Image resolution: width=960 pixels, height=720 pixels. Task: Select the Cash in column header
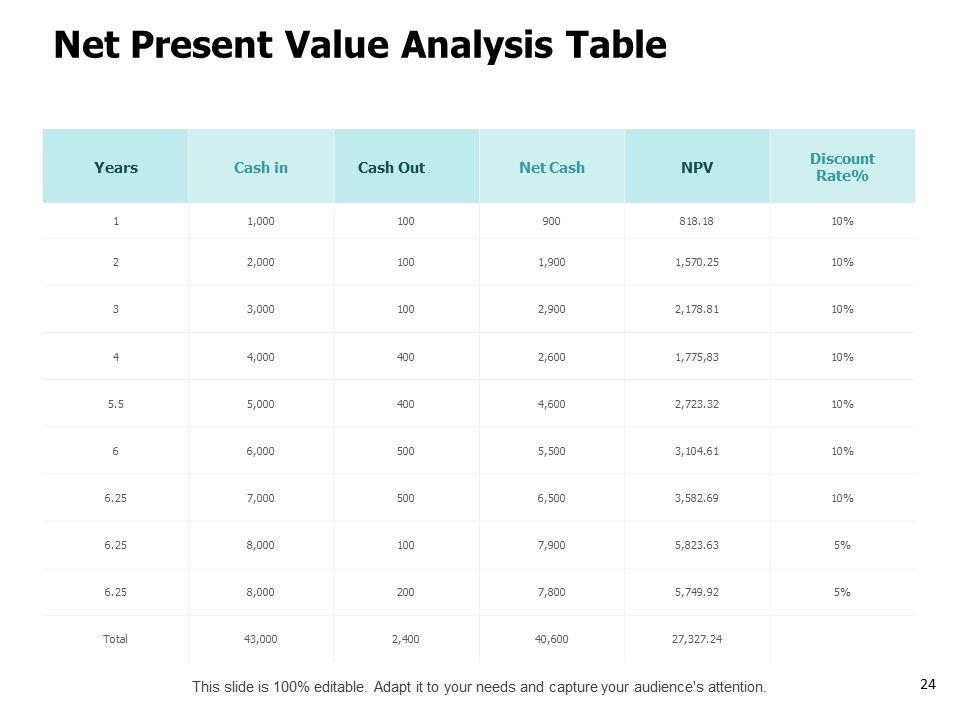pos(260,167)
